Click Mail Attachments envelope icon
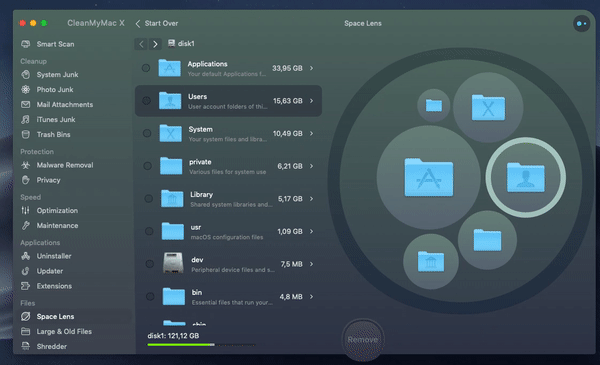This screenshot has width=600, height=365. click(x=26, y=104)
